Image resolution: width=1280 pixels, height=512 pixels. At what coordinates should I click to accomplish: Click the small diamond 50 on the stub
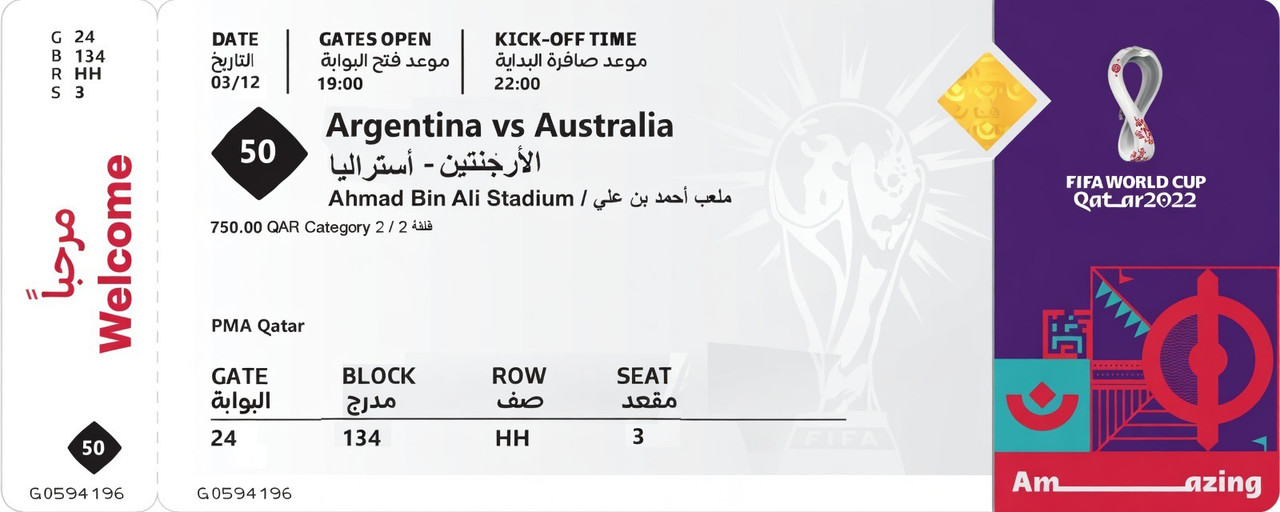point(94,448)
